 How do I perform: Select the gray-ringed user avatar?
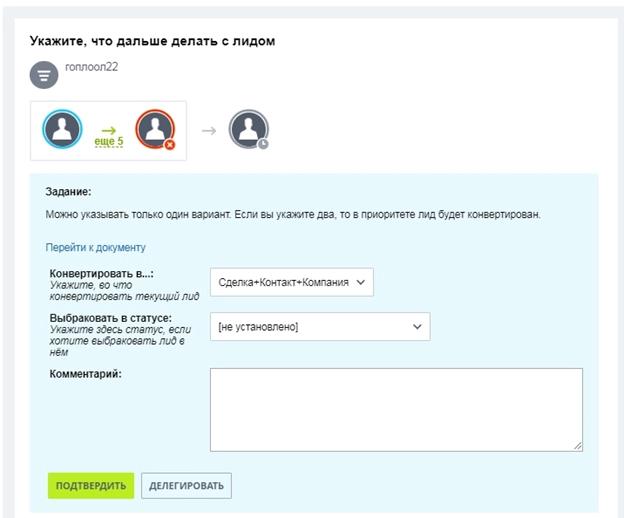(x=247, y=129)
